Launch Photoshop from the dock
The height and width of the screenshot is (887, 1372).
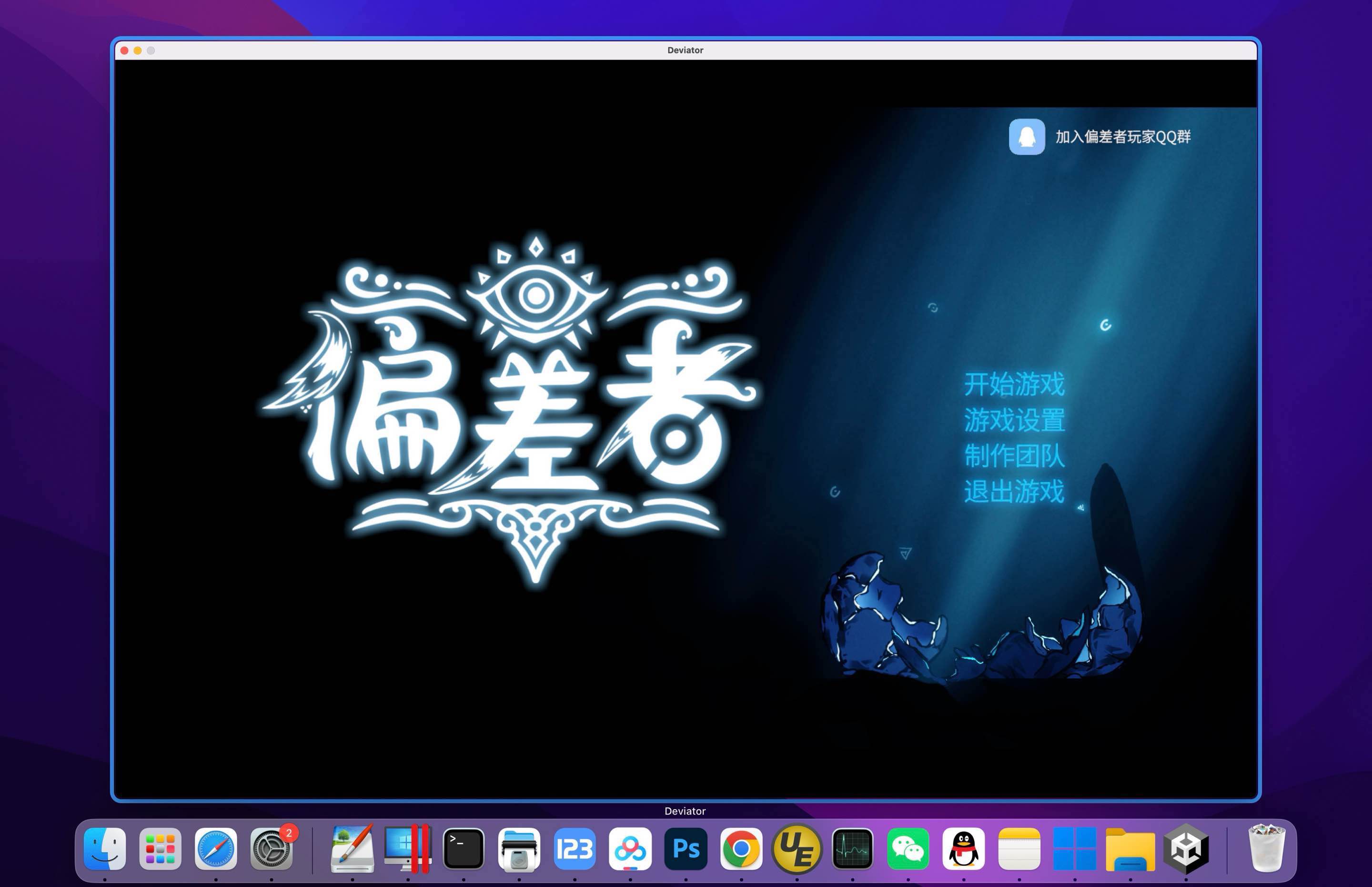686,849
